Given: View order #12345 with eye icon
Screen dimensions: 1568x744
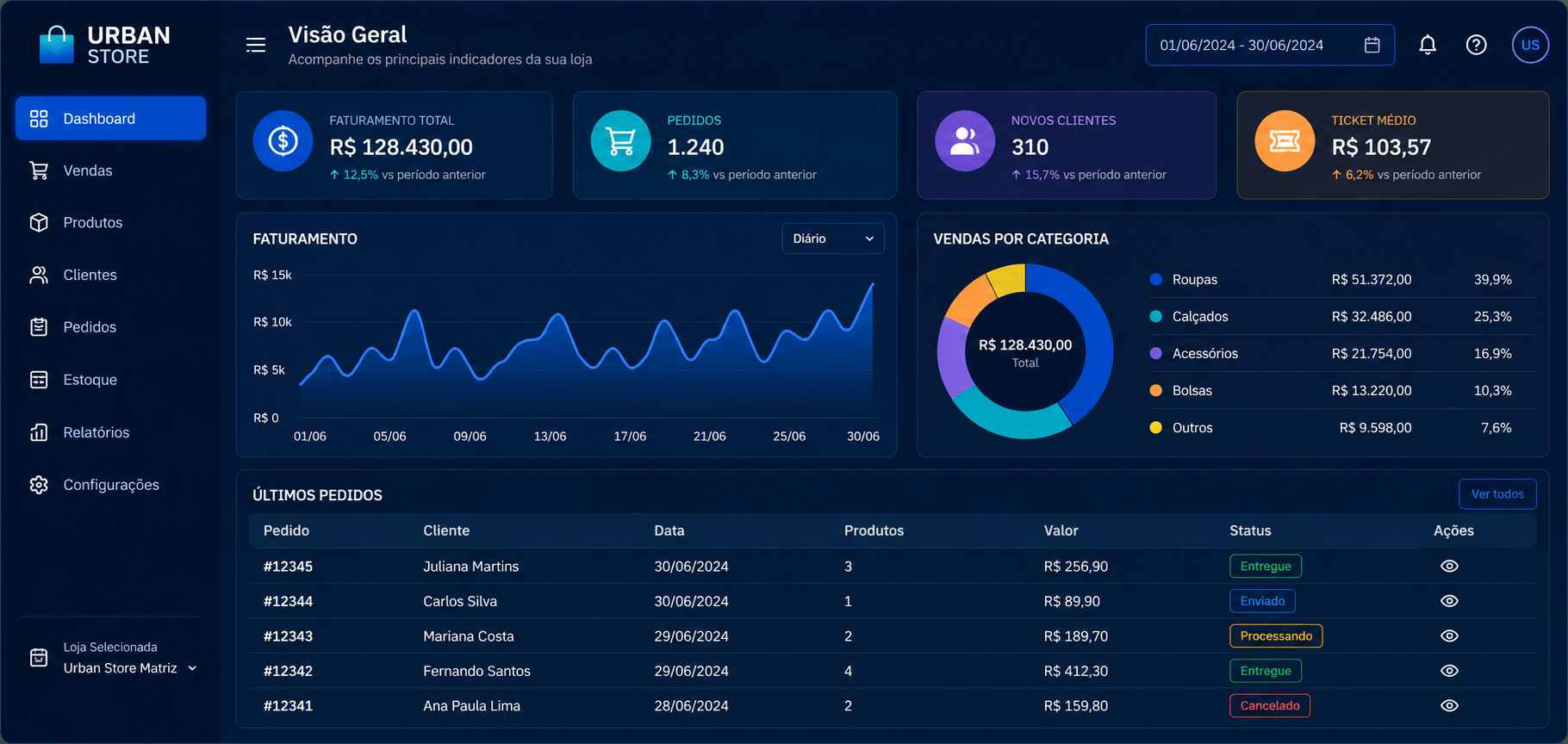Looking at the screenshot, I should [x=1449, y=566].
